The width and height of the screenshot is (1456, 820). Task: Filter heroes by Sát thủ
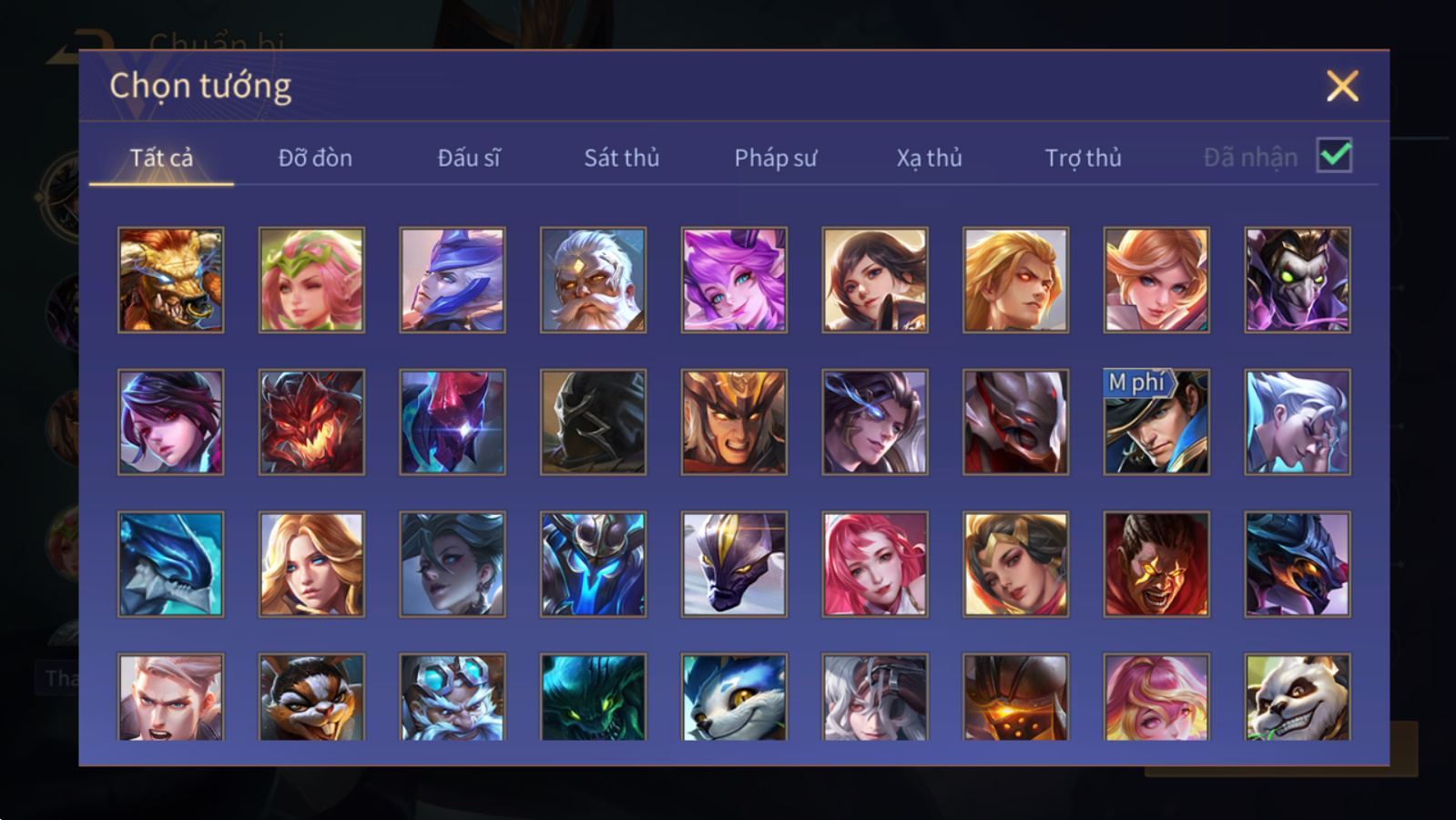(x=622, y=158)
